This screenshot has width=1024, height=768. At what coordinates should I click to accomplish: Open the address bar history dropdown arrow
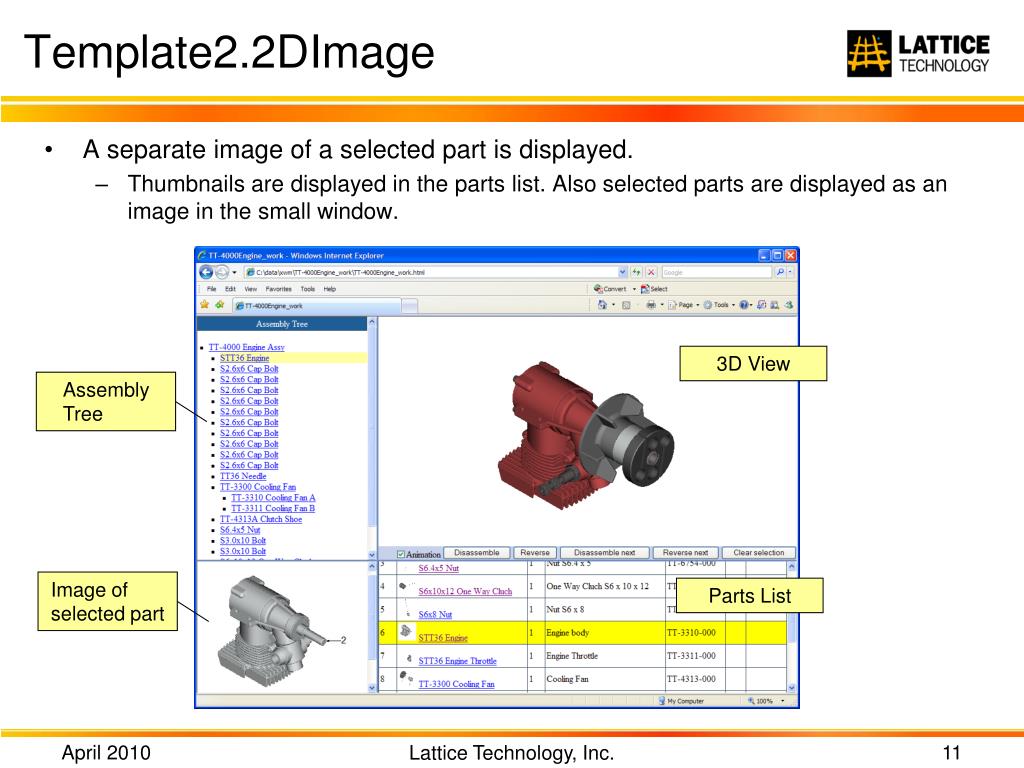point(622,272)
